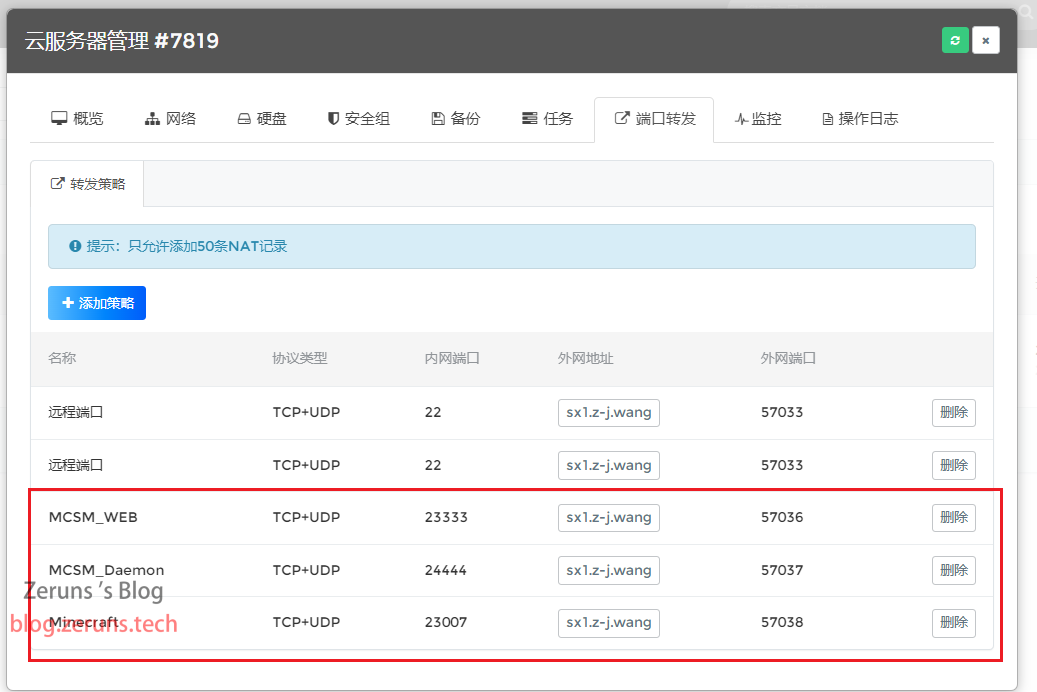Click internal port 23007
The image size is (1037, 692).
point(446,623)
